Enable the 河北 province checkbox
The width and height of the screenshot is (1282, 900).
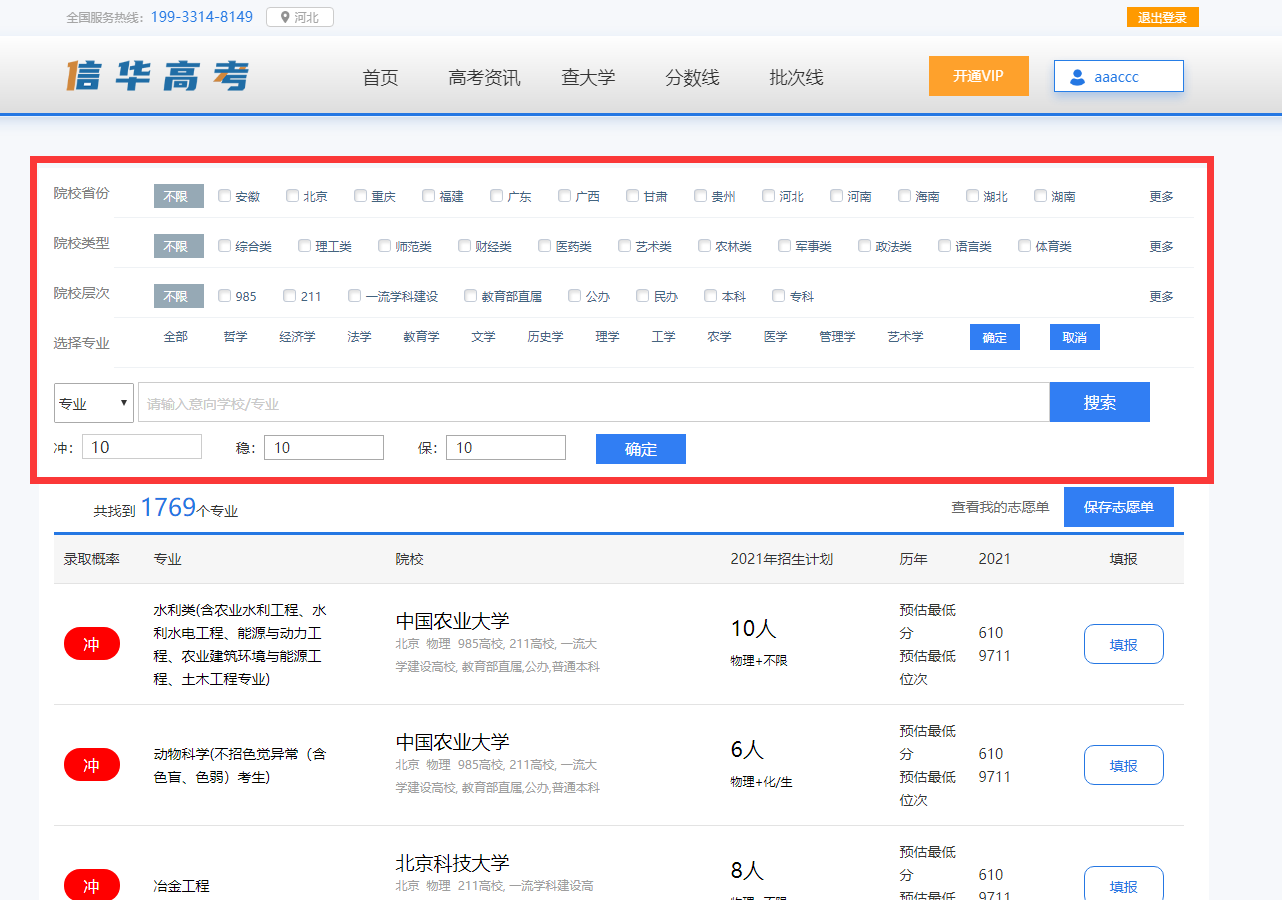point(769,196)
